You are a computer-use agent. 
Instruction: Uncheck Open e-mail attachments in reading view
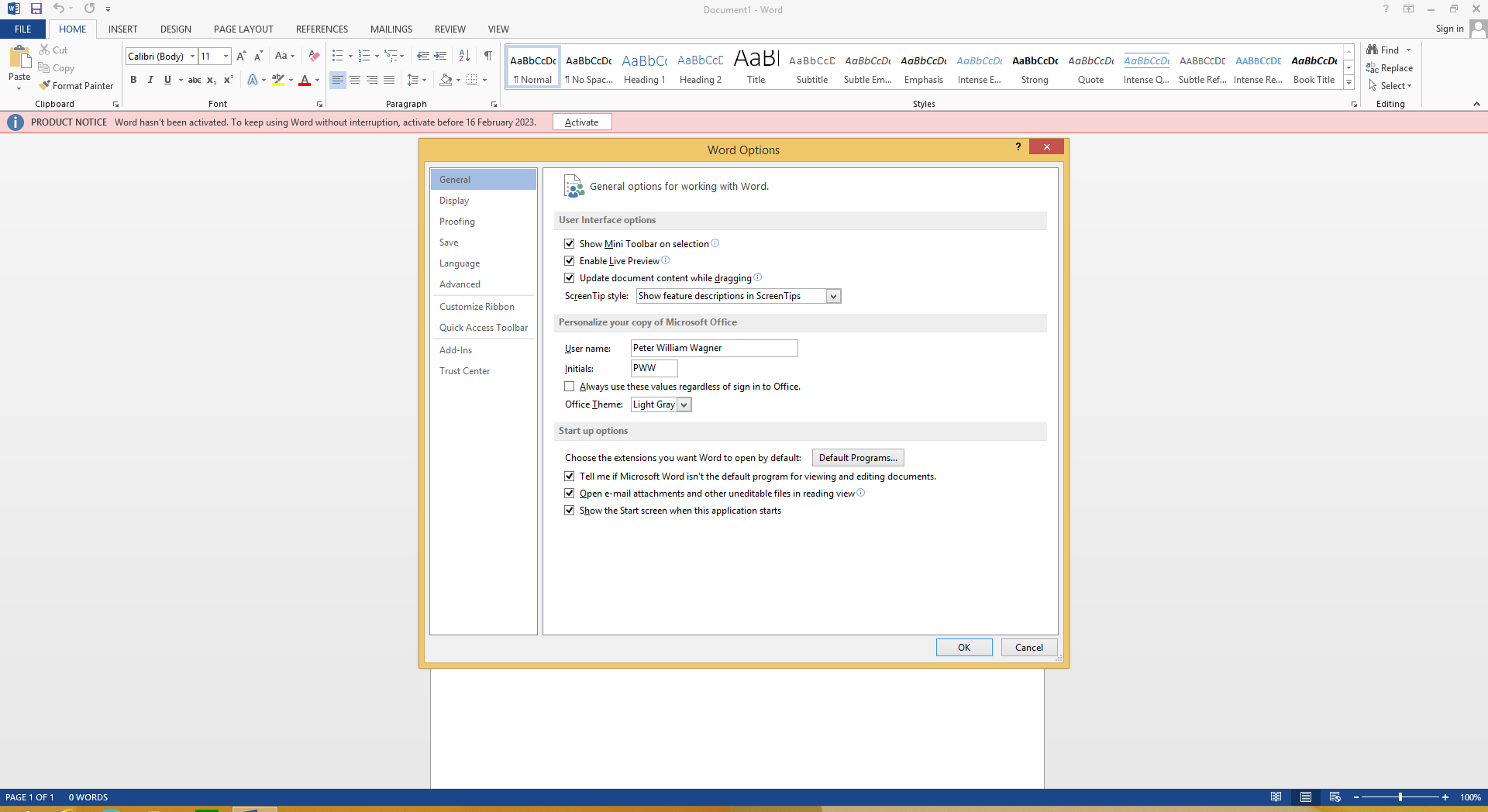pos(570,493)
